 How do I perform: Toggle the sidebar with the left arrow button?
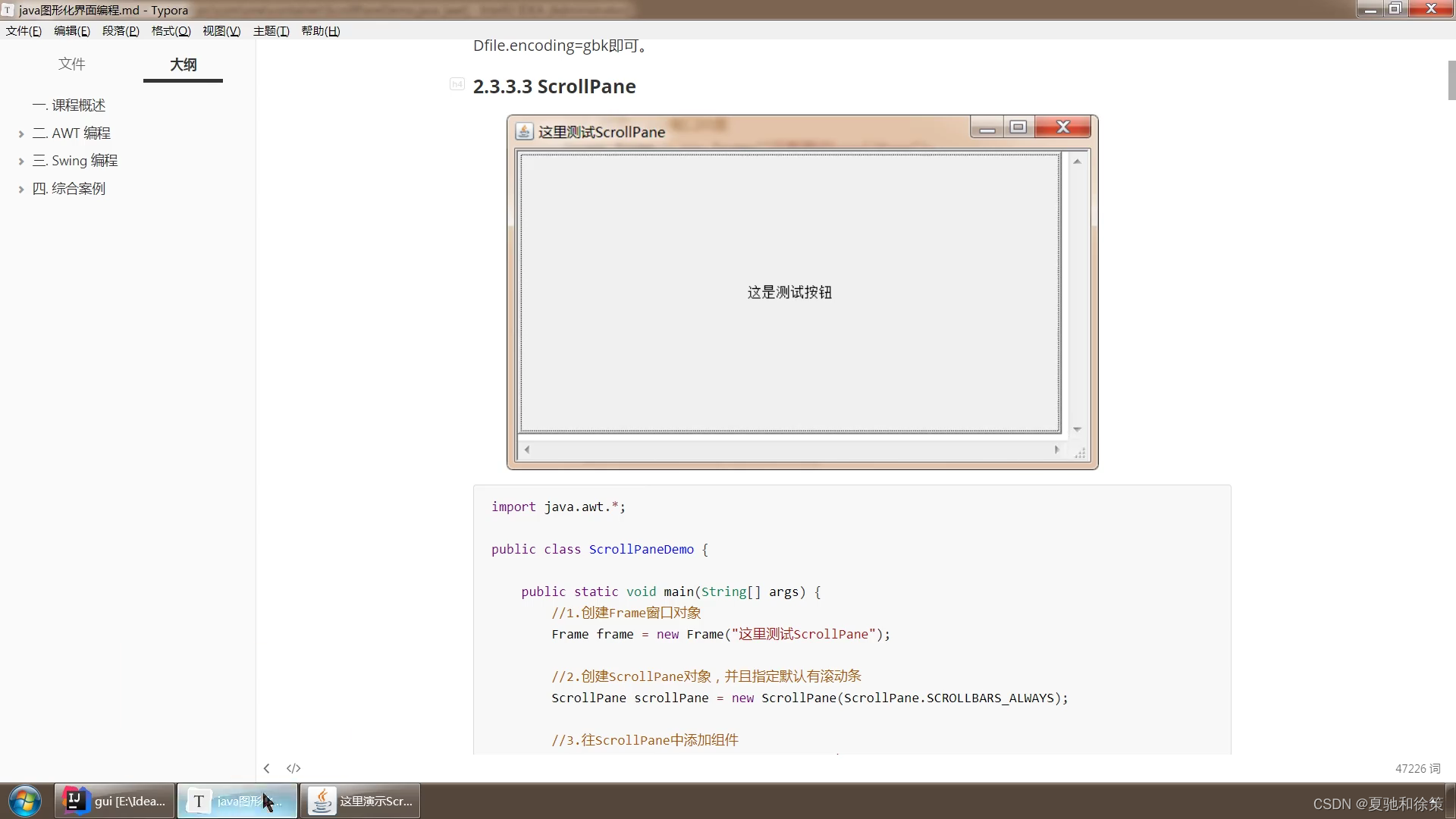tap(266, 768)
